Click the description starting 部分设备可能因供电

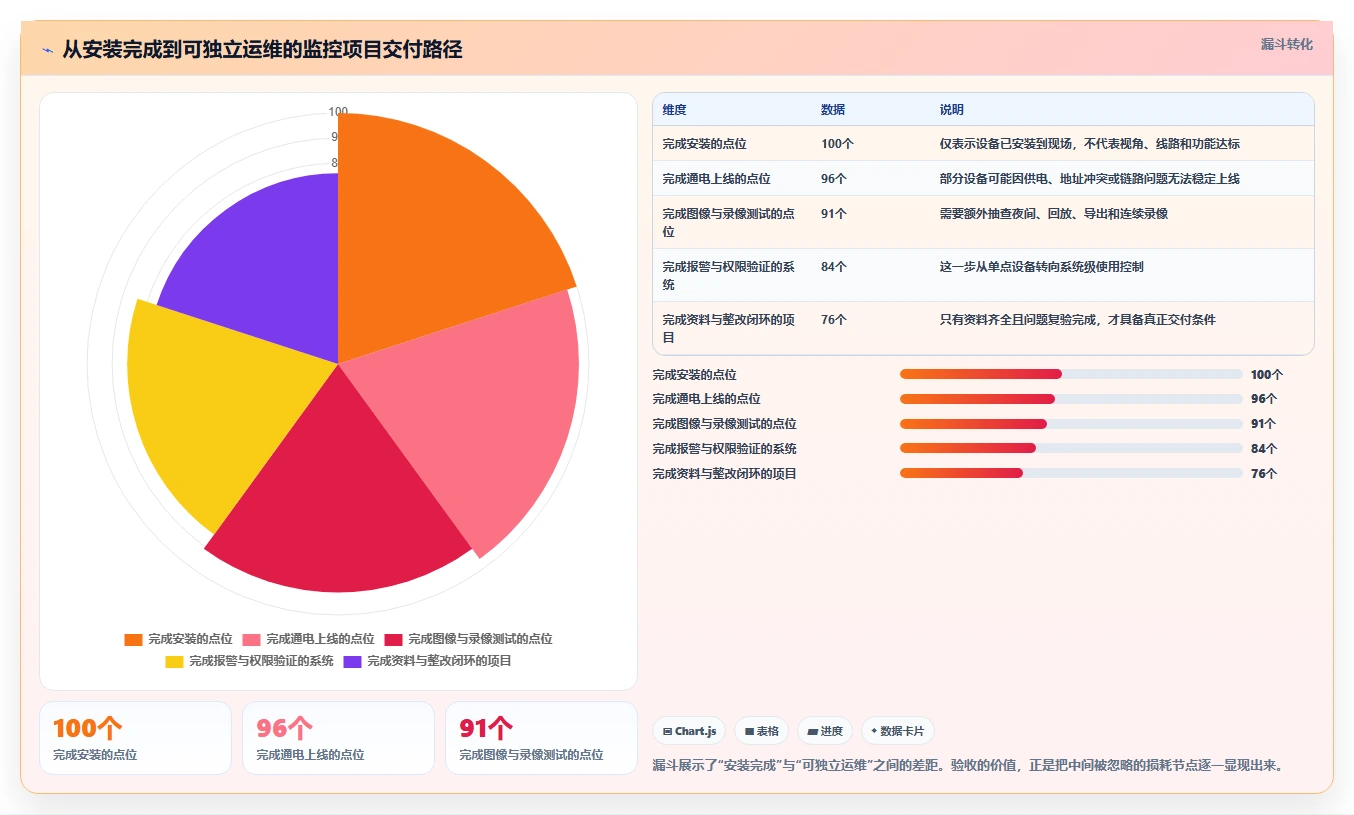point(1090,179)
